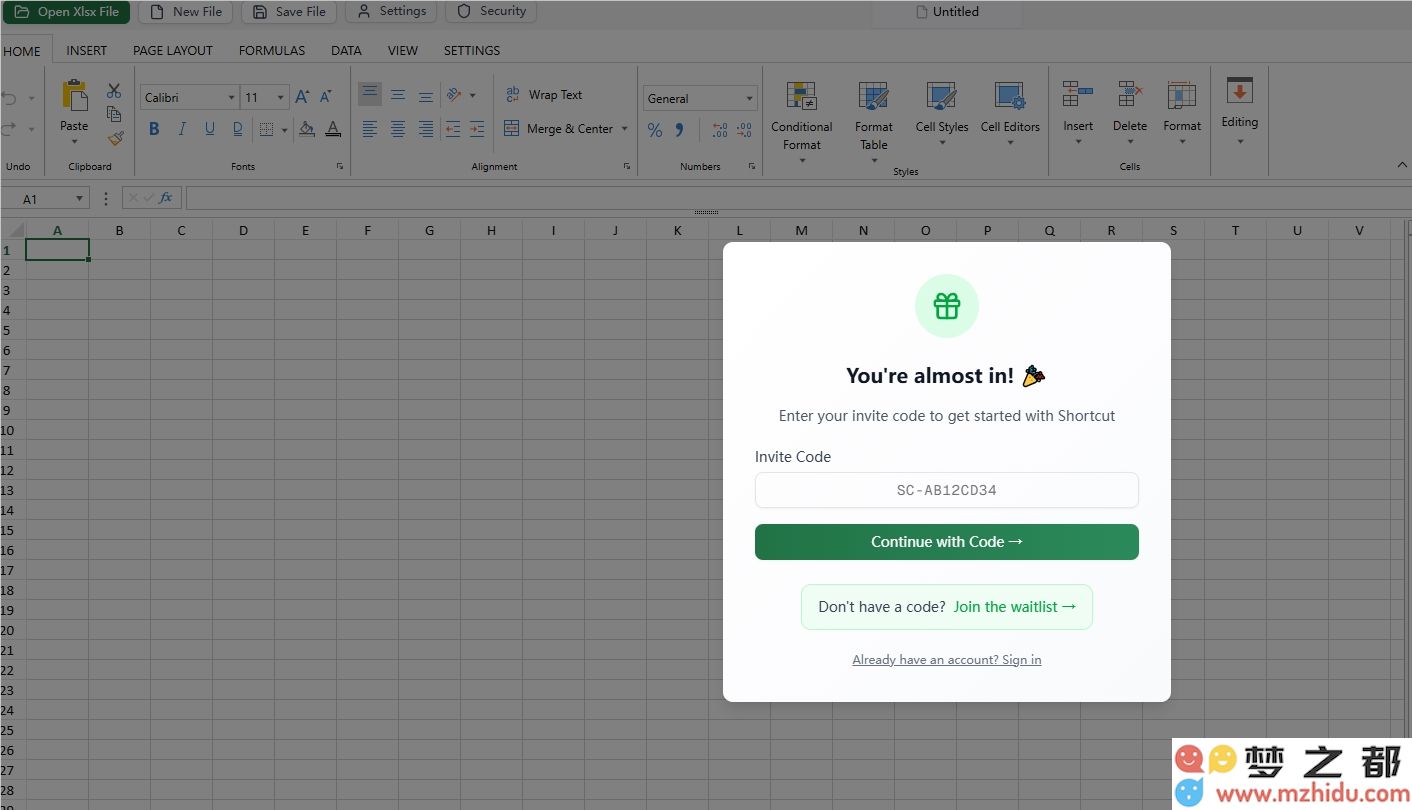Open the Editing menu

tap(1240, 110)
